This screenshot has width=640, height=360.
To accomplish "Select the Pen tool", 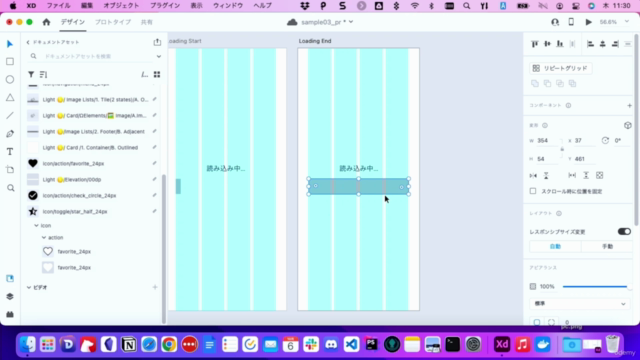I will [10, 134].
